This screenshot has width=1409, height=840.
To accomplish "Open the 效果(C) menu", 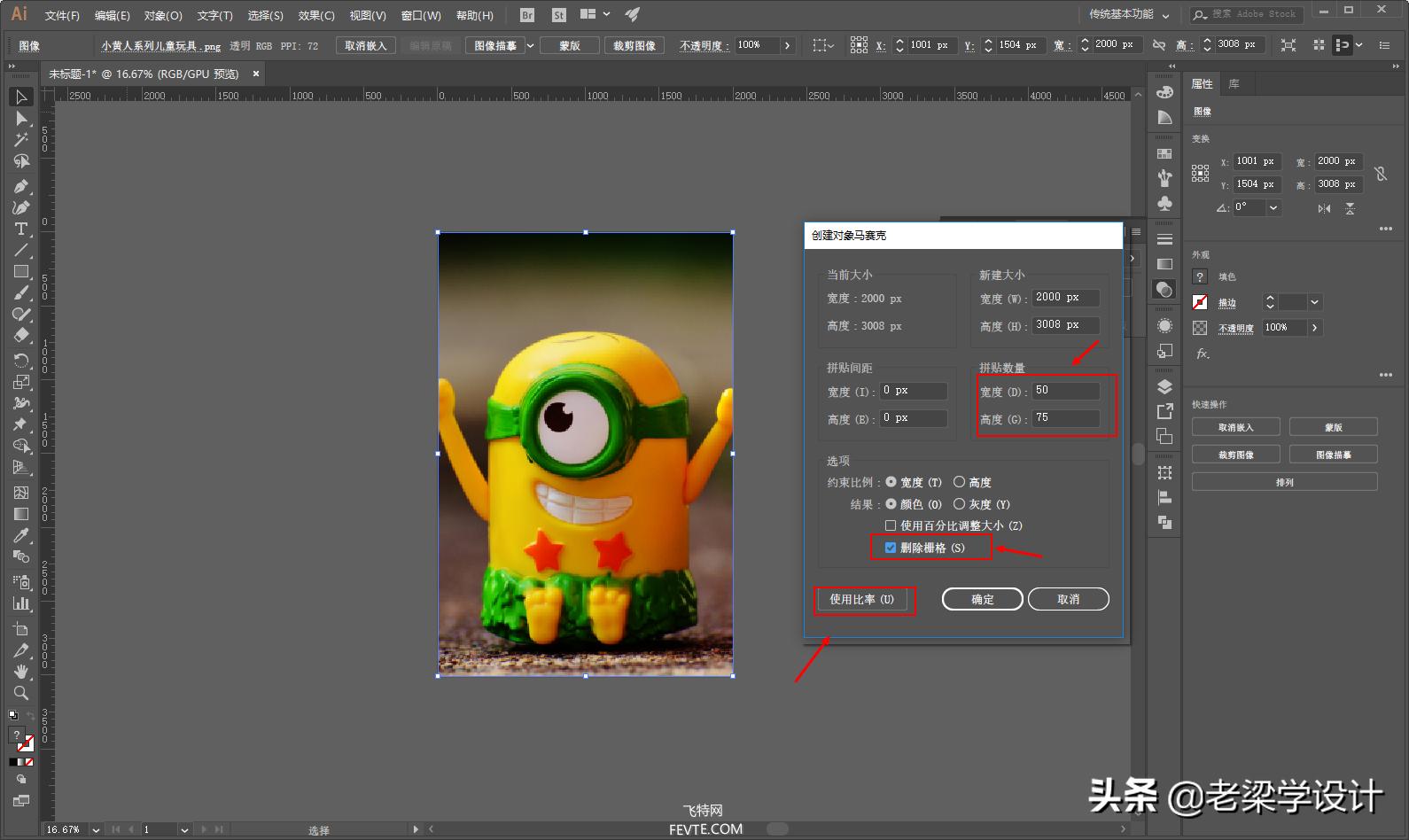I will pos(316,15).
